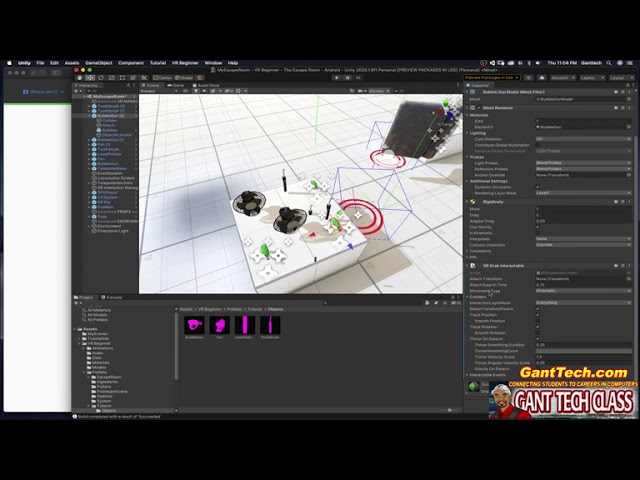This screenshot has height=480, width=640.
Task: Click Preview Packages in Use button
Action: (x=491, y=78)
